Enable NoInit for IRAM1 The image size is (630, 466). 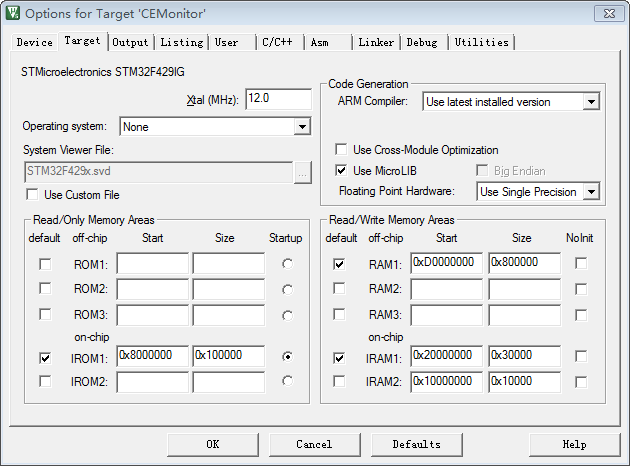tap(581, 356)
